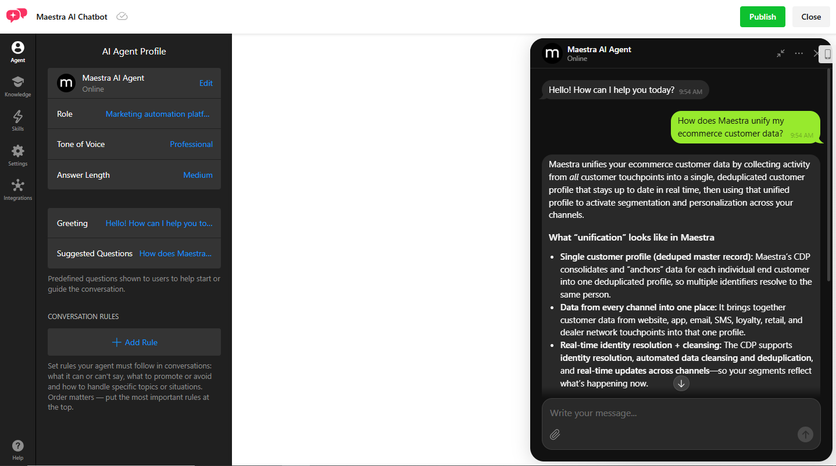Open the Integrations section in the sidebar

tap(18, 190)
